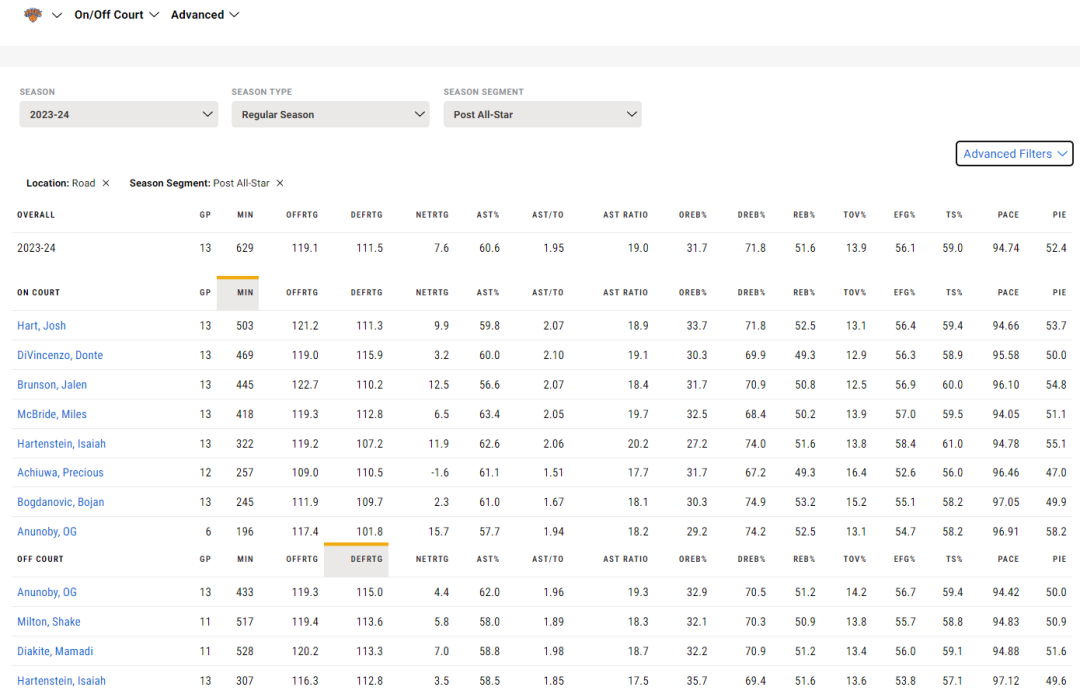Click Mamadi Diakite's OFFRTG value 120.2
Viewport: 1080px width, 694px height.
coord(305,651)
